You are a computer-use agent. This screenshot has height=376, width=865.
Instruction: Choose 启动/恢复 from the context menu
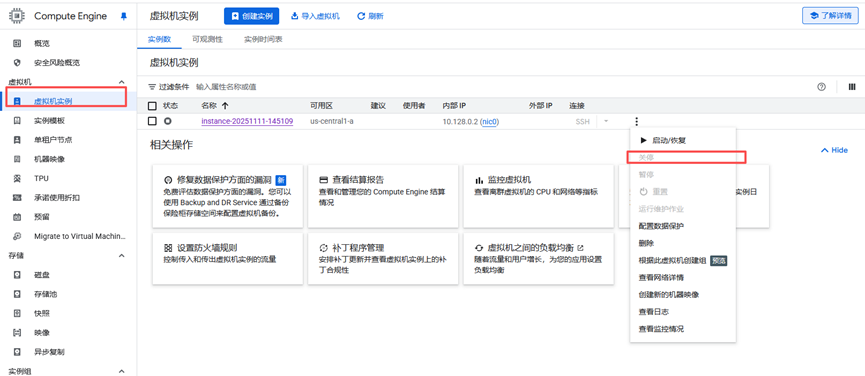click(x=682, y=141)
